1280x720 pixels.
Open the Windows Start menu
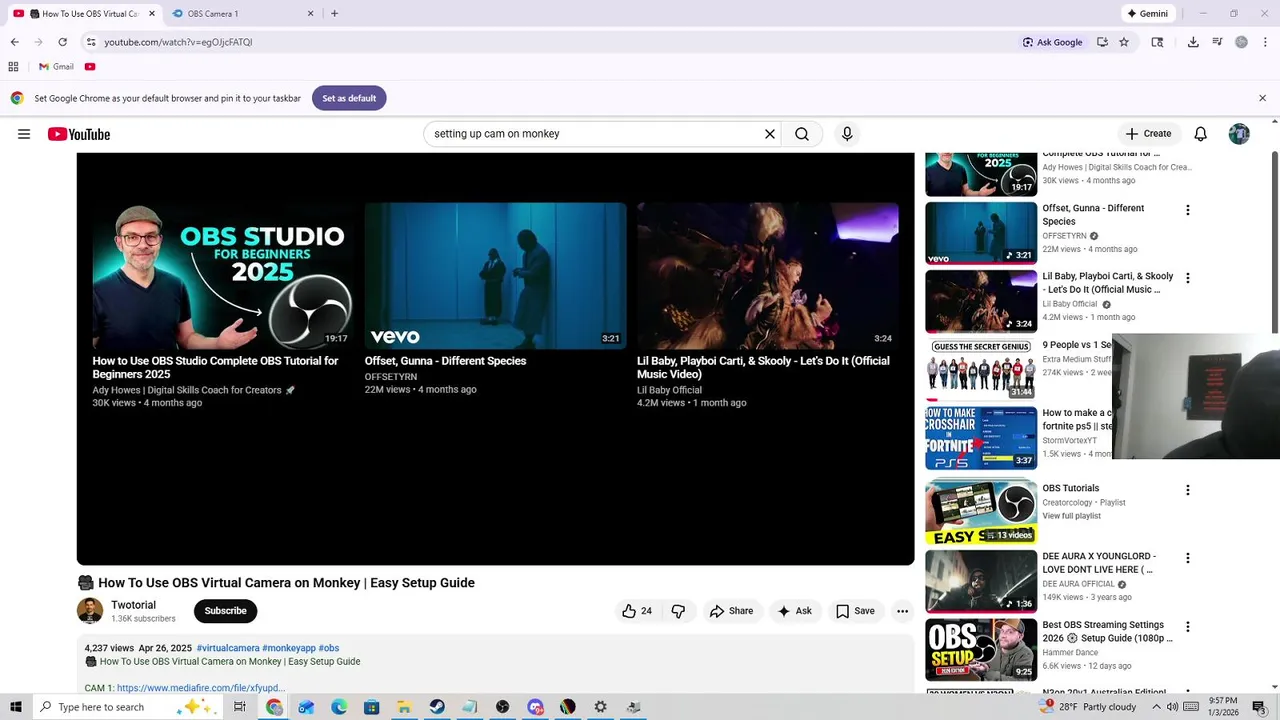pyautogui.click(x=15, y=707)
